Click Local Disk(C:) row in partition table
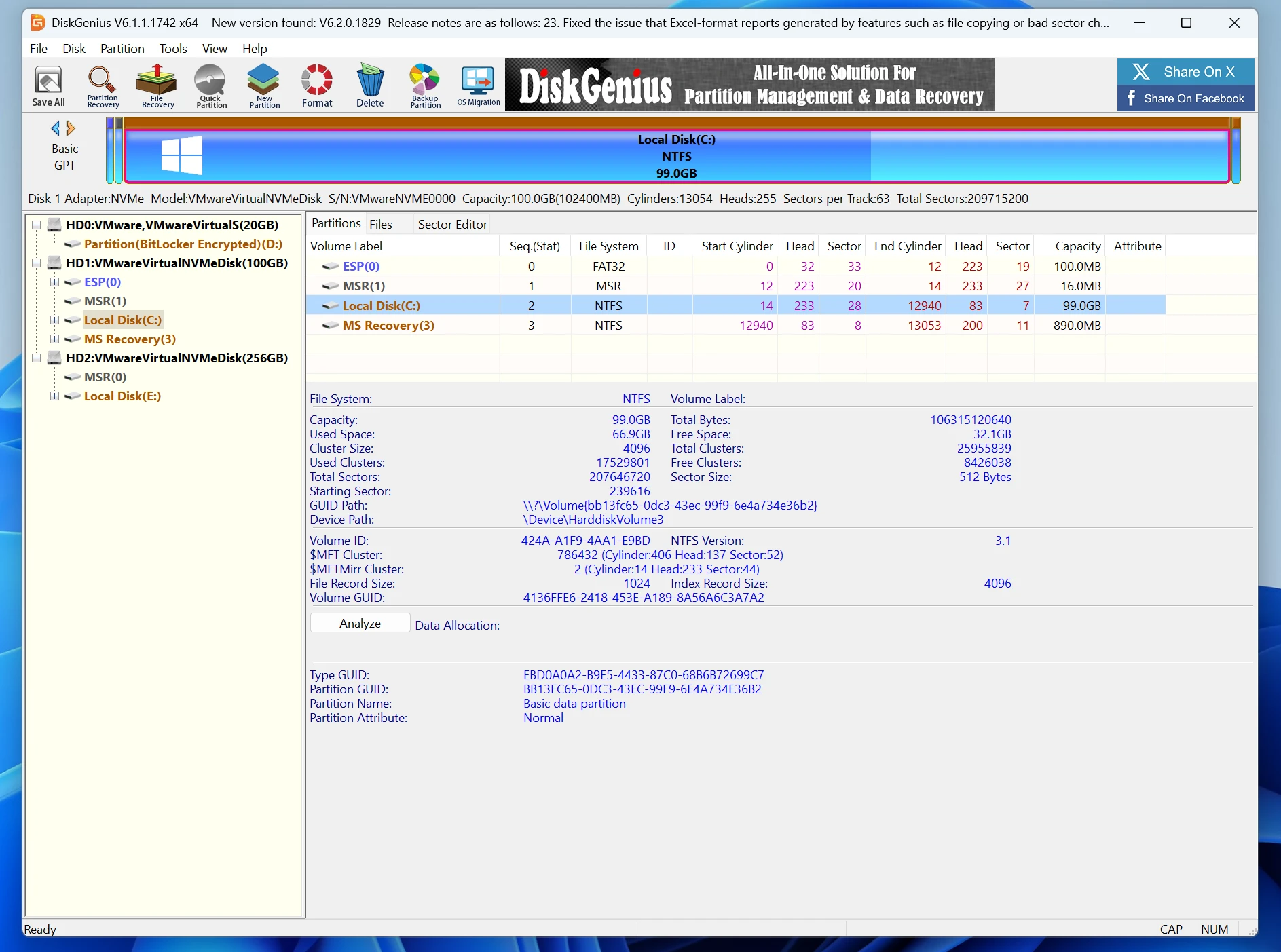 [x=736, y=305]
